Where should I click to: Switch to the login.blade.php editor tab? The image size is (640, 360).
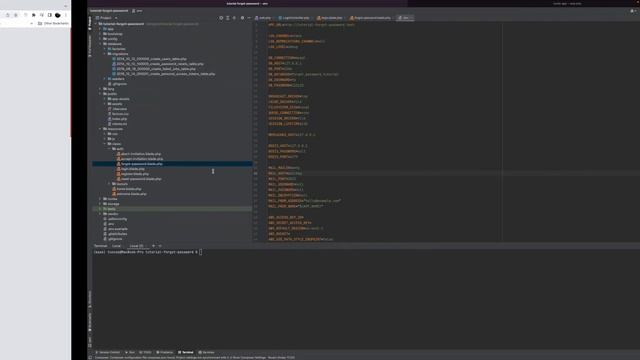[330, 18]
